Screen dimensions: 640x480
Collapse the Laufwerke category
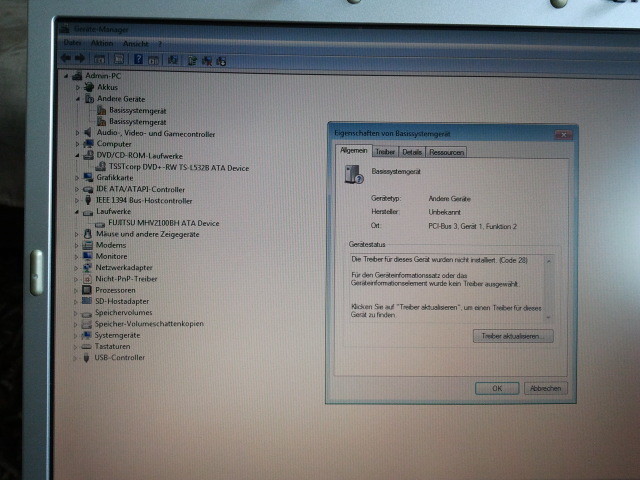click(x=77, y=212)
